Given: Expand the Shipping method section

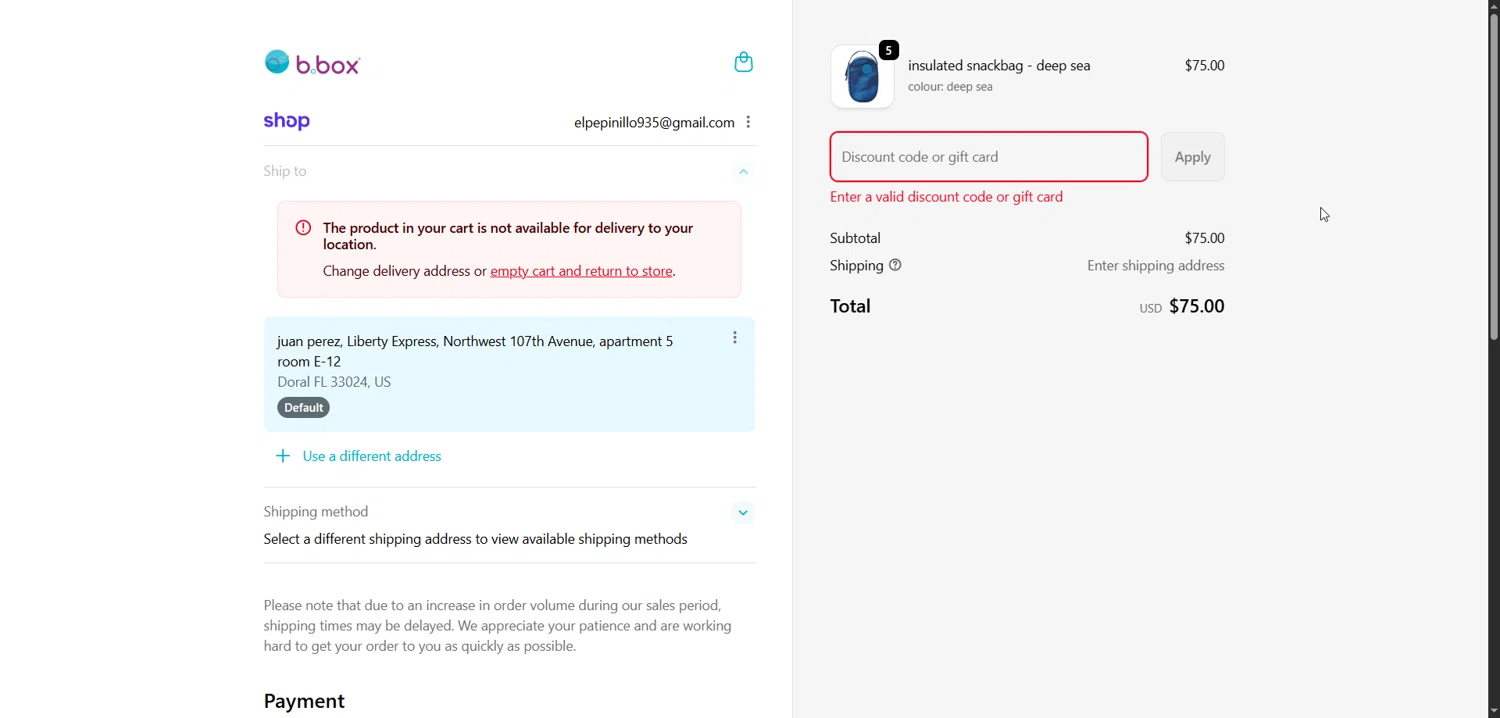Looking at the screenshot, I should click(743, 513).
